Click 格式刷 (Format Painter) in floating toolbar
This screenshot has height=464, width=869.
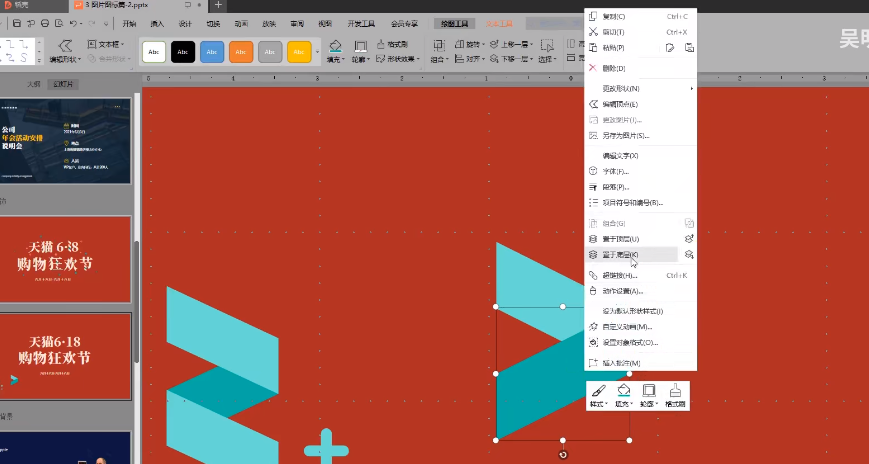tap(675, 396)
